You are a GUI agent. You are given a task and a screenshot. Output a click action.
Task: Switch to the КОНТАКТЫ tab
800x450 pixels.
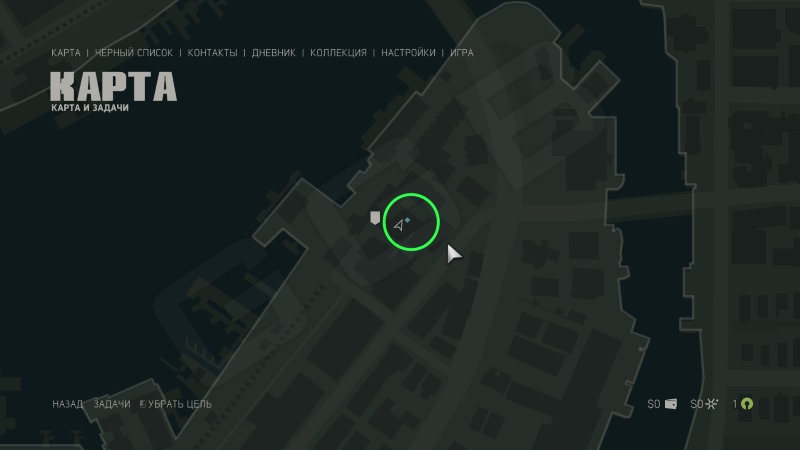pos(212,53)
